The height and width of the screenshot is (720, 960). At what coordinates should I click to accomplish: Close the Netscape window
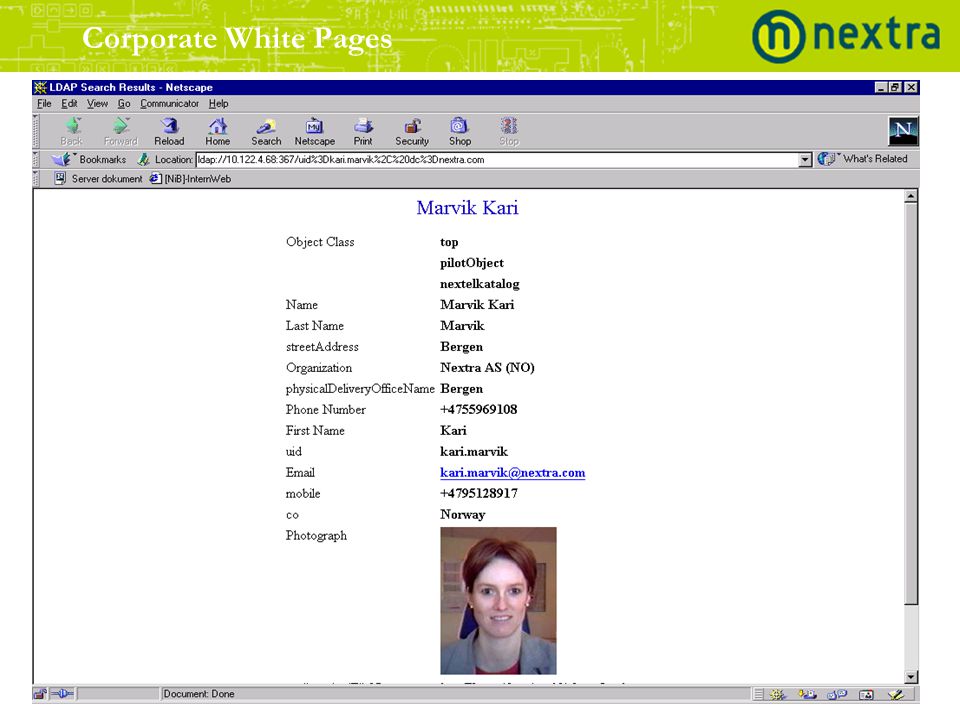(x=911, y=88)
